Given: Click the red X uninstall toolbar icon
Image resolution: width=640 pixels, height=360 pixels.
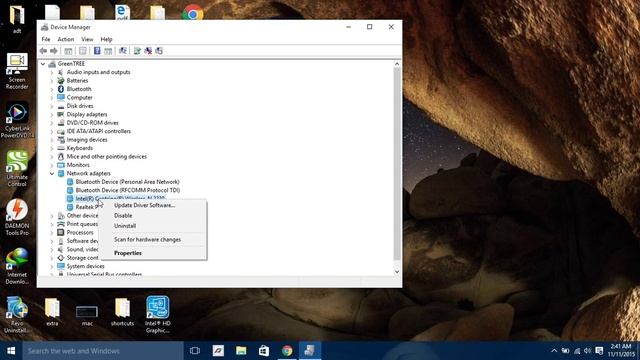Looking at the screenshot, I should (x=148, y=51).
